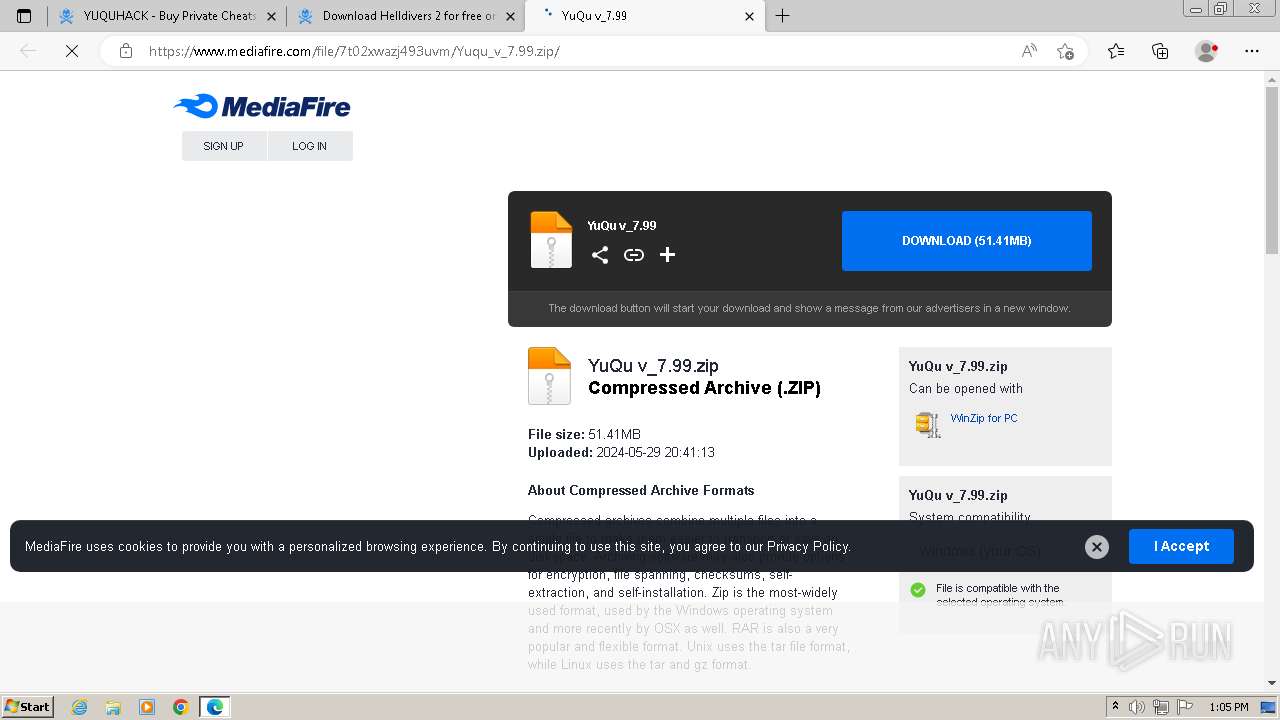Open File Explorer from taskbar
The height and width of the screenshot is (720, 1280).
113,707
